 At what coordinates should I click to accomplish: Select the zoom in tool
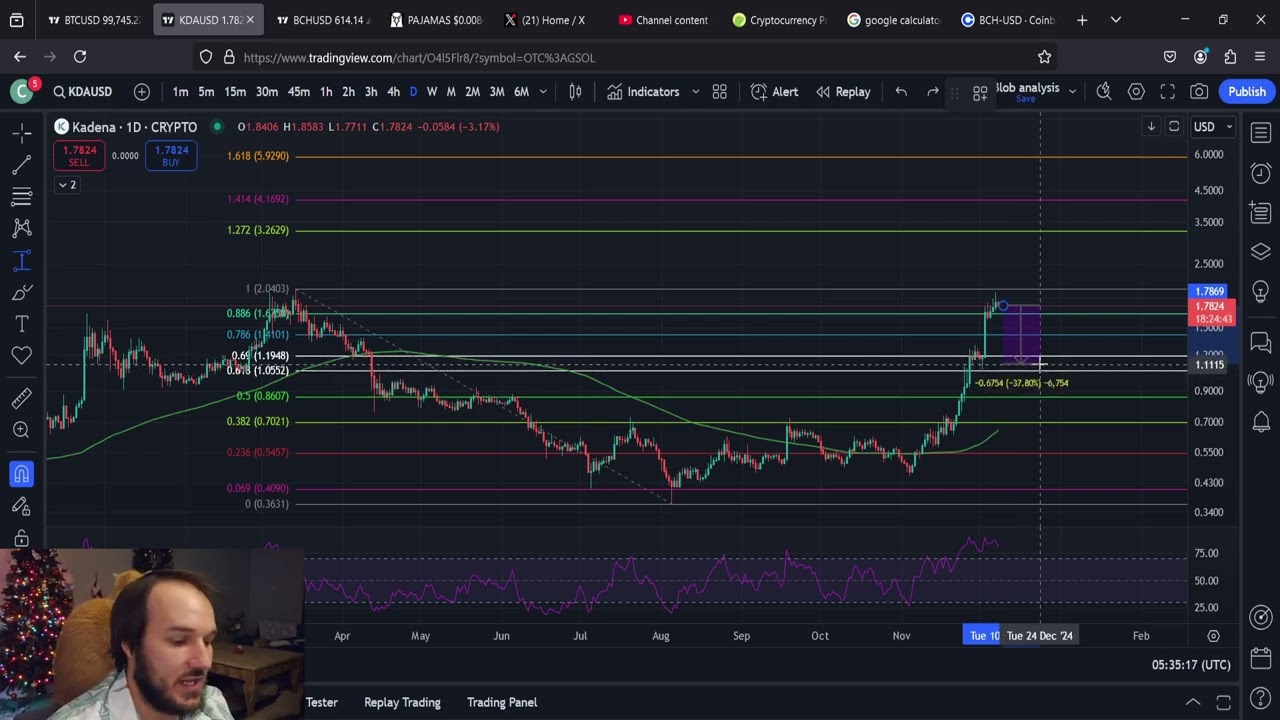pyautogui.click(x=22, y=431)
